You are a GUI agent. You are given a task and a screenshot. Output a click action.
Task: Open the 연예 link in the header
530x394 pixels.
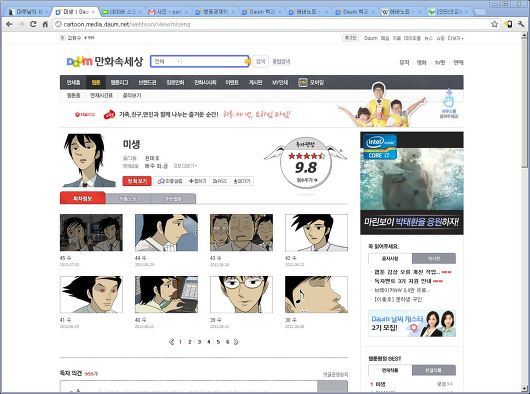click(x=458, y=62)
